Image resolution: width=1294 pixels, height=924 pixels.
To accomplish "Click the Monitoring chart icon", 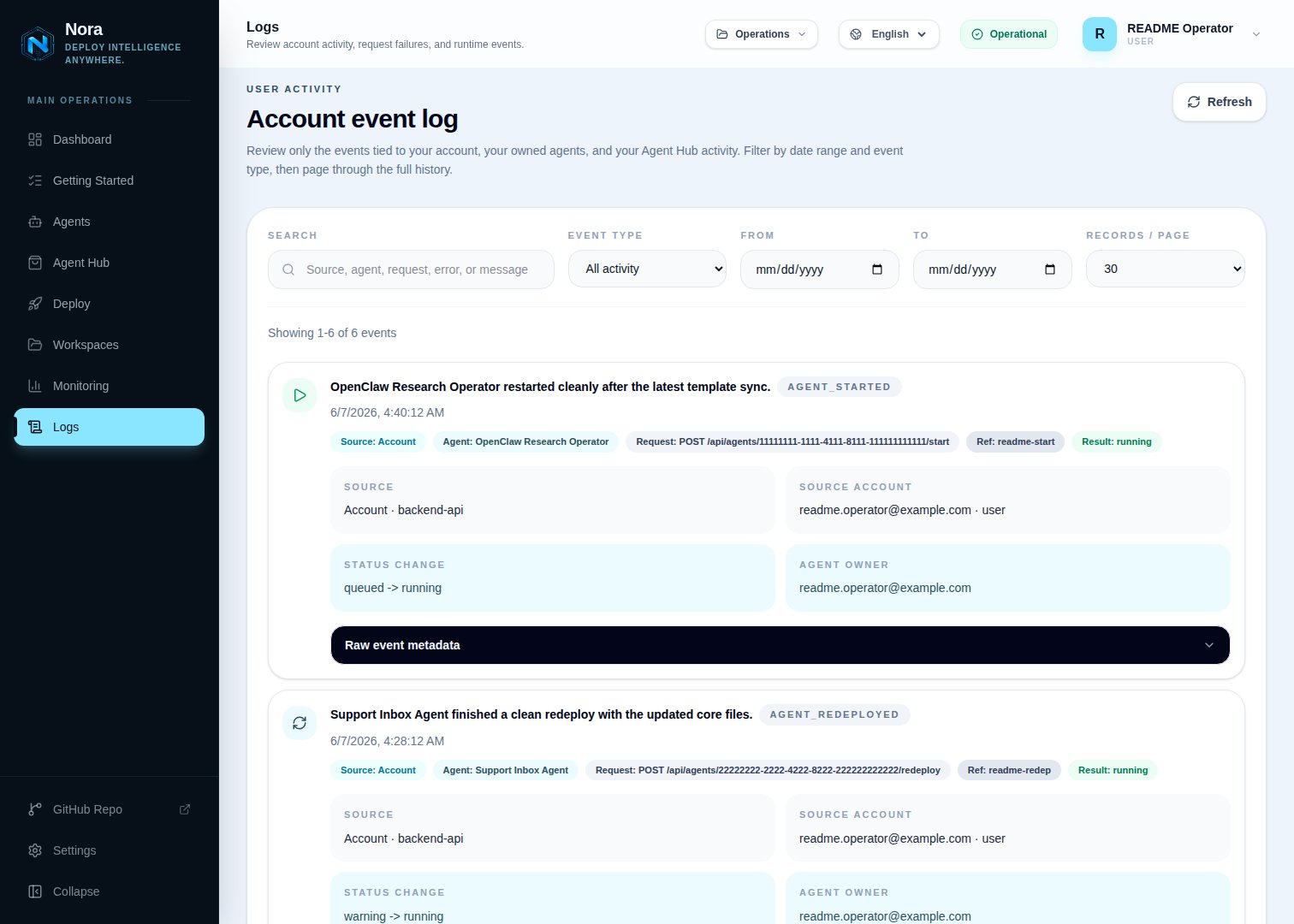I will [x=35, y=386].
